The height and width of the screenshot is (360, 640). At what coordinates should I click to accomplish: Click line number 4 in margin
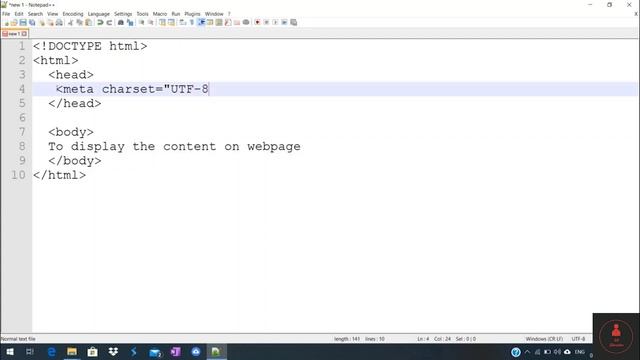click(22, 89)
